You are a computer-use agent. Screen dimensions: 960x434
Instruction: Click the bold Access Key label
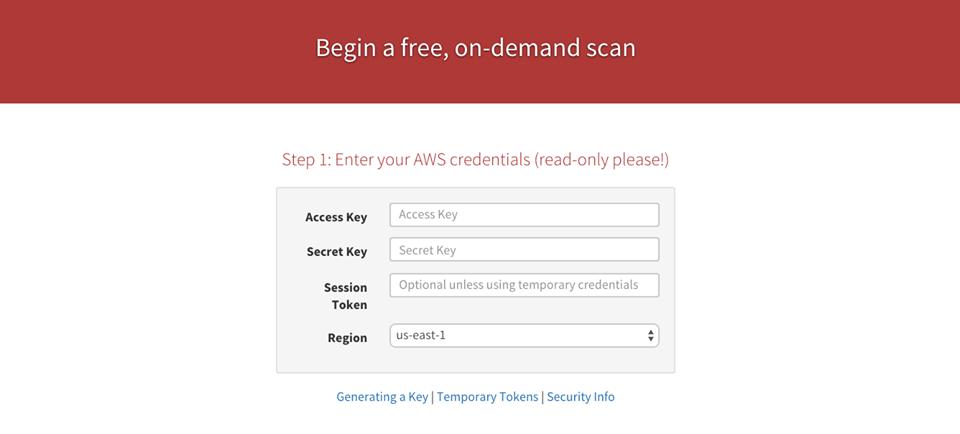(x=336, y=217)
